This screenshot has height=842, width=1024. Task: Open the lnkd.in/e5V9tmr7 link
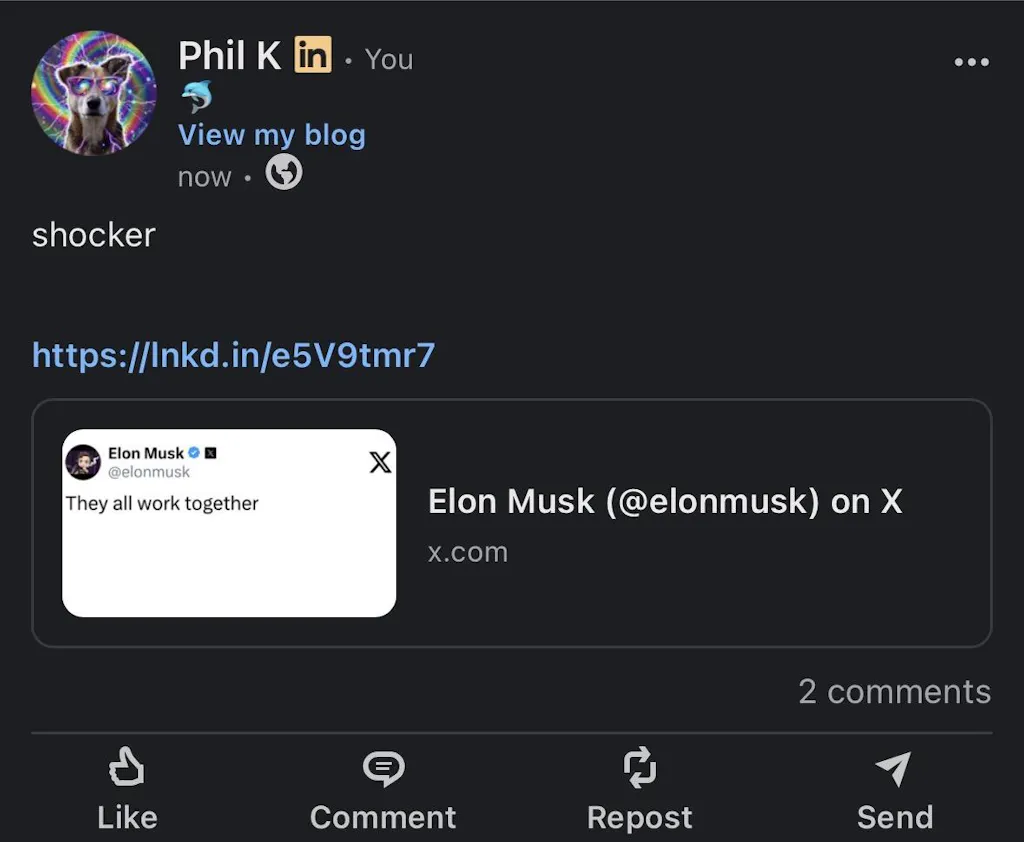234,355
